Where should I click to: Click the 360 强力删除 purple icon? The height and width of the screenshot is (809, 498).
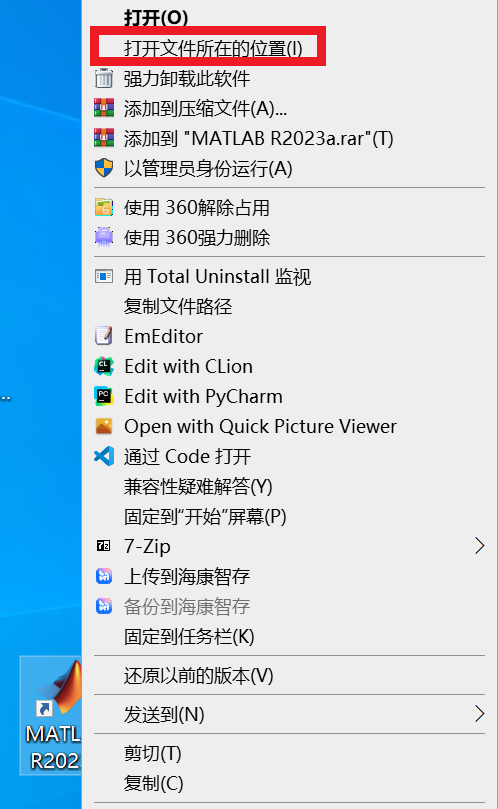pyautogui.click(x=104, y=237)
